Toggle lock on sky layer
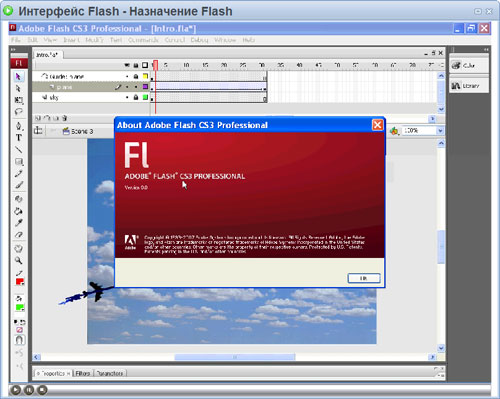The width and height of the screenshot is (500, 399). tap(136, 97)
